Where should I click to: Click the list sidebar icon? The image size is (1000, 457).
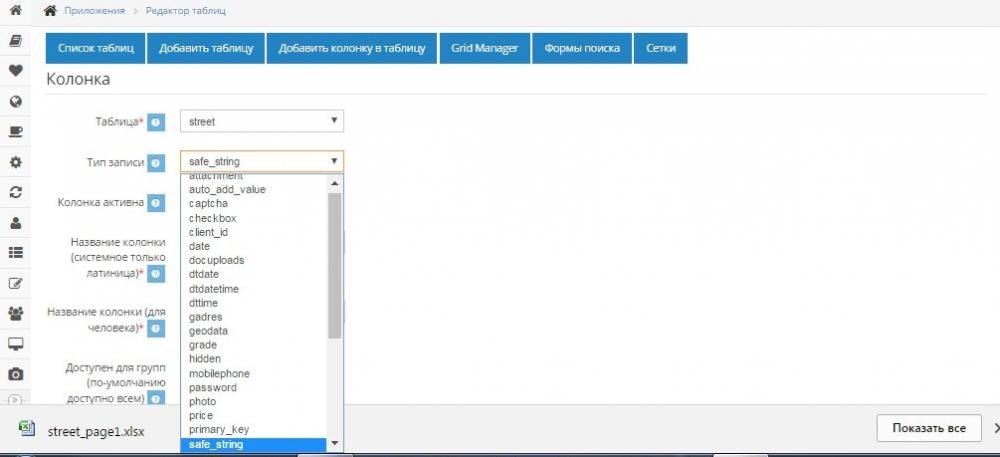point(15,253)
